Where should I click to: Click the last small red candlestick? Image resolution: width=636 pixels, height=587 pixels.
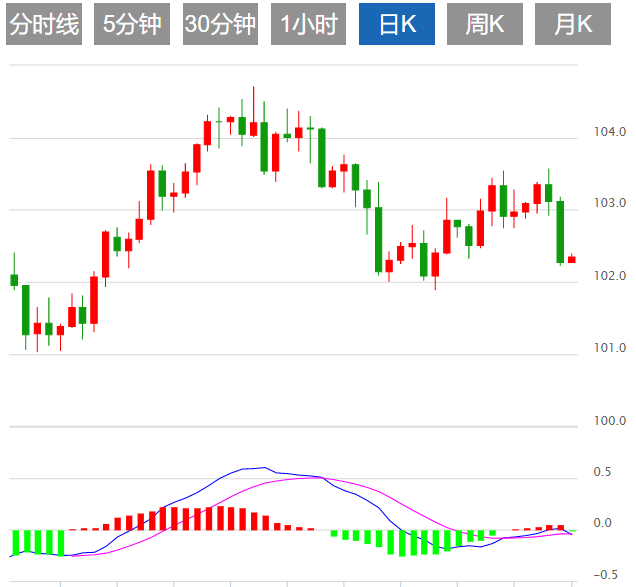click(x=572, y=259)
